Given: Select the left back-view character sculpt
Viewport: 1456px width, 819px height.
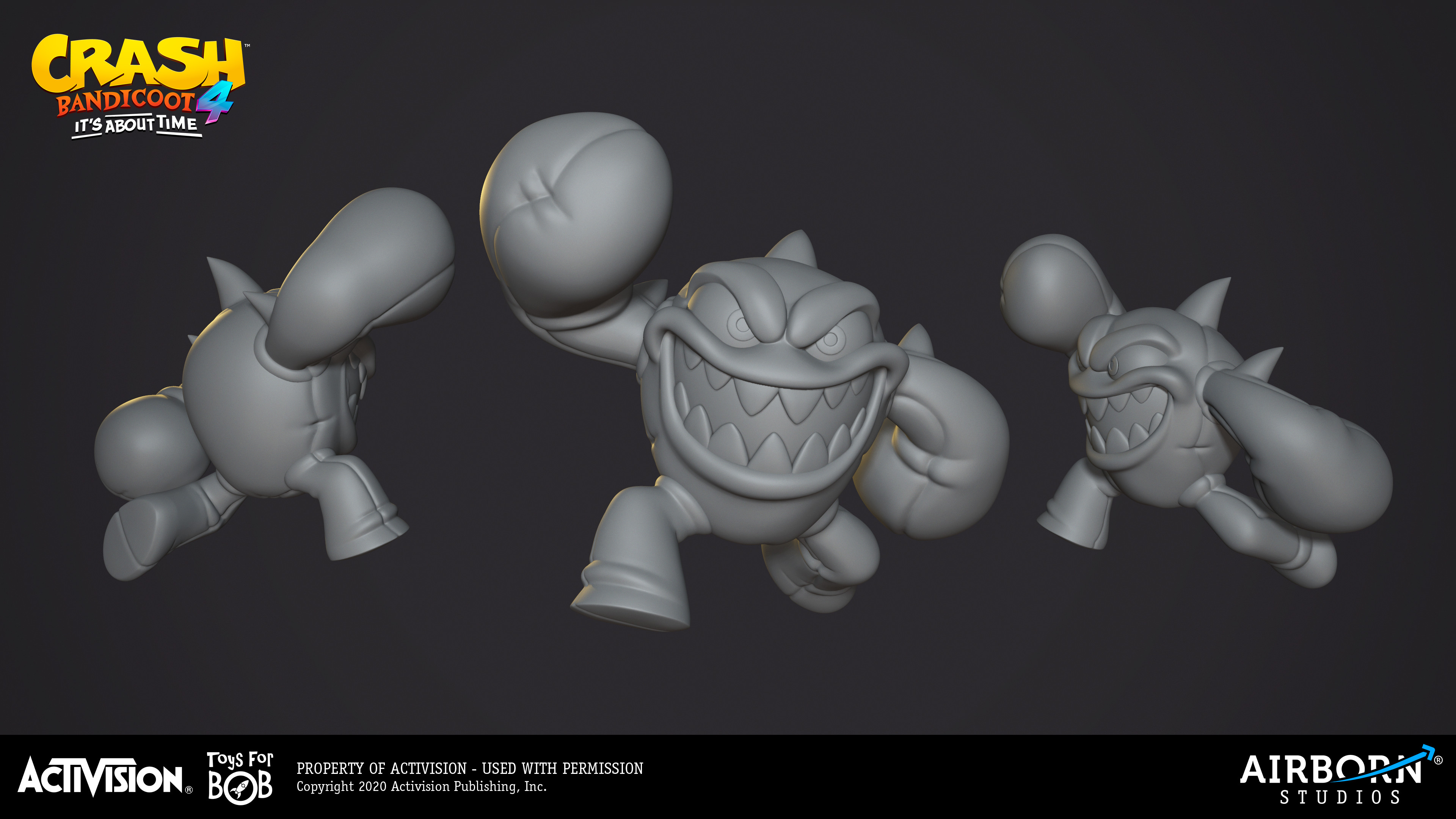Looking at the screenshot, I should [274, 384].
